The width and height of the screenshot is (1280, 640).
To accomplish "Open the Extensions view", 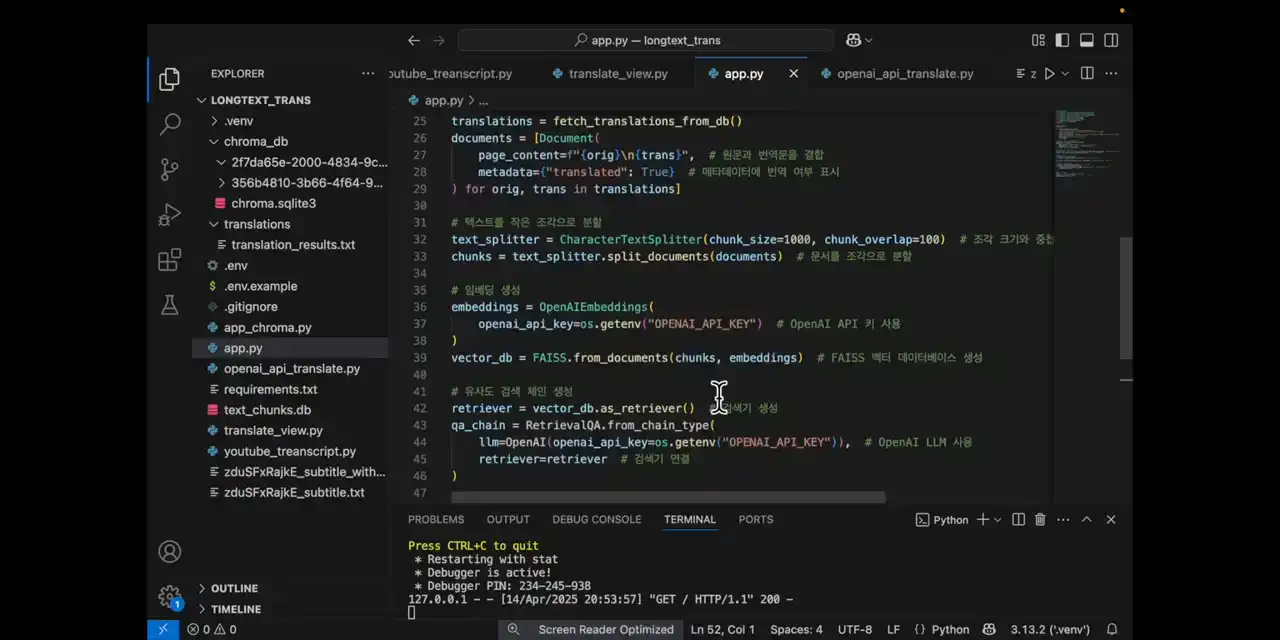I will point(170,260).
